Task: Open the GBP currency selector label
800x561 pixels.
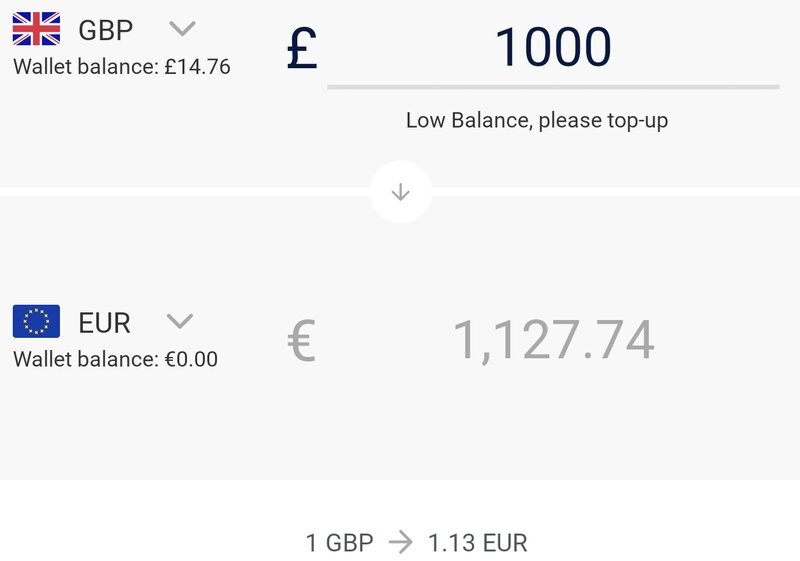Action: point(106,30)
